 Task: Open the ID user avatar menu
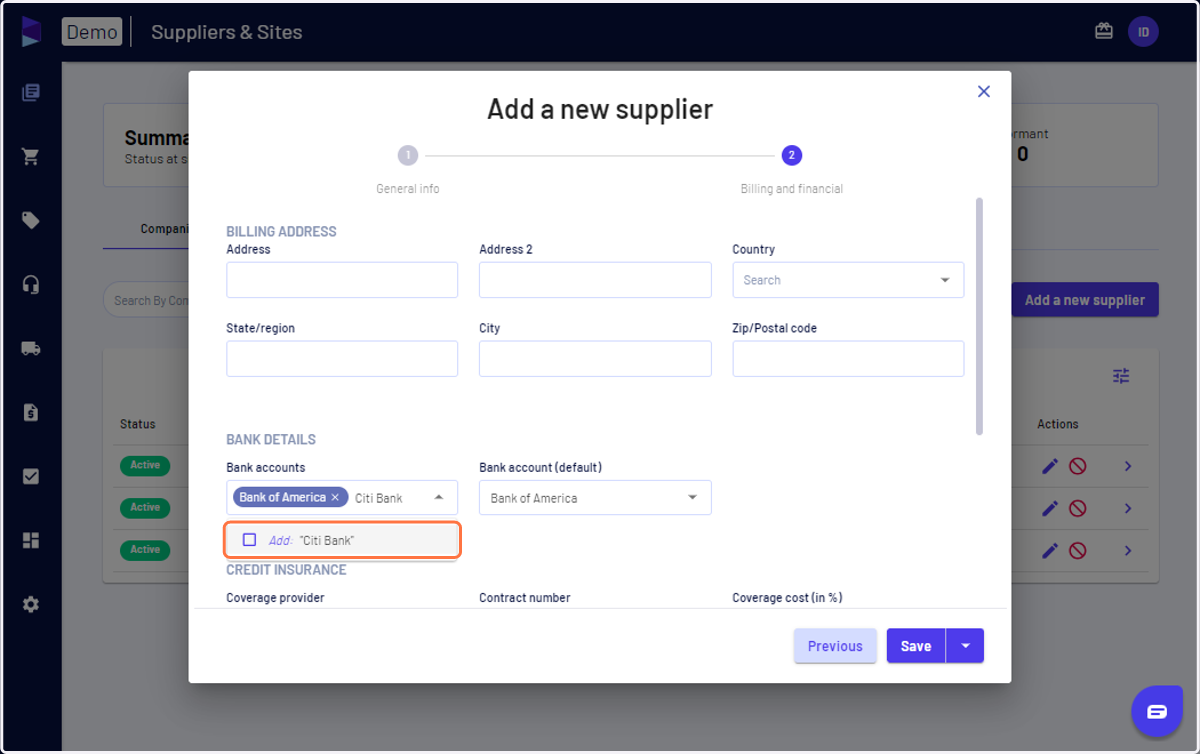pos(1143,32)
